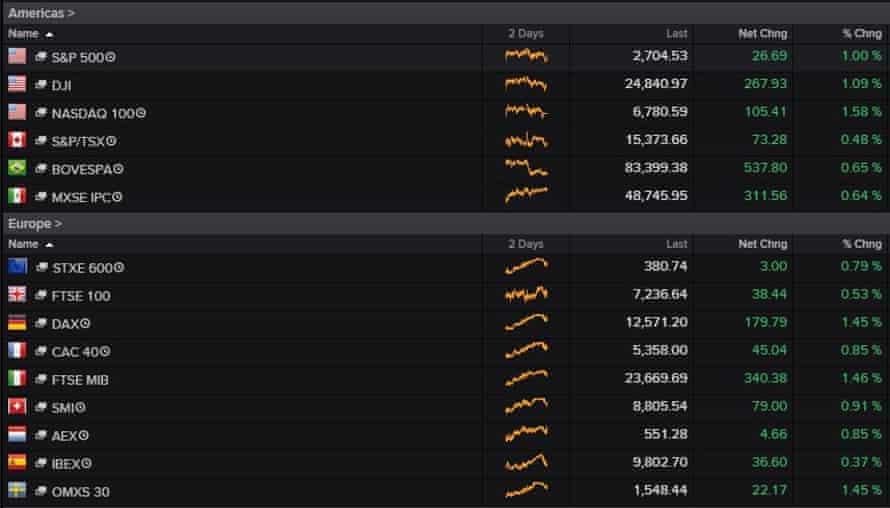The image size is (890, 508).
Task: Click the US flag beside S&P 500
Action: (17, 56)
